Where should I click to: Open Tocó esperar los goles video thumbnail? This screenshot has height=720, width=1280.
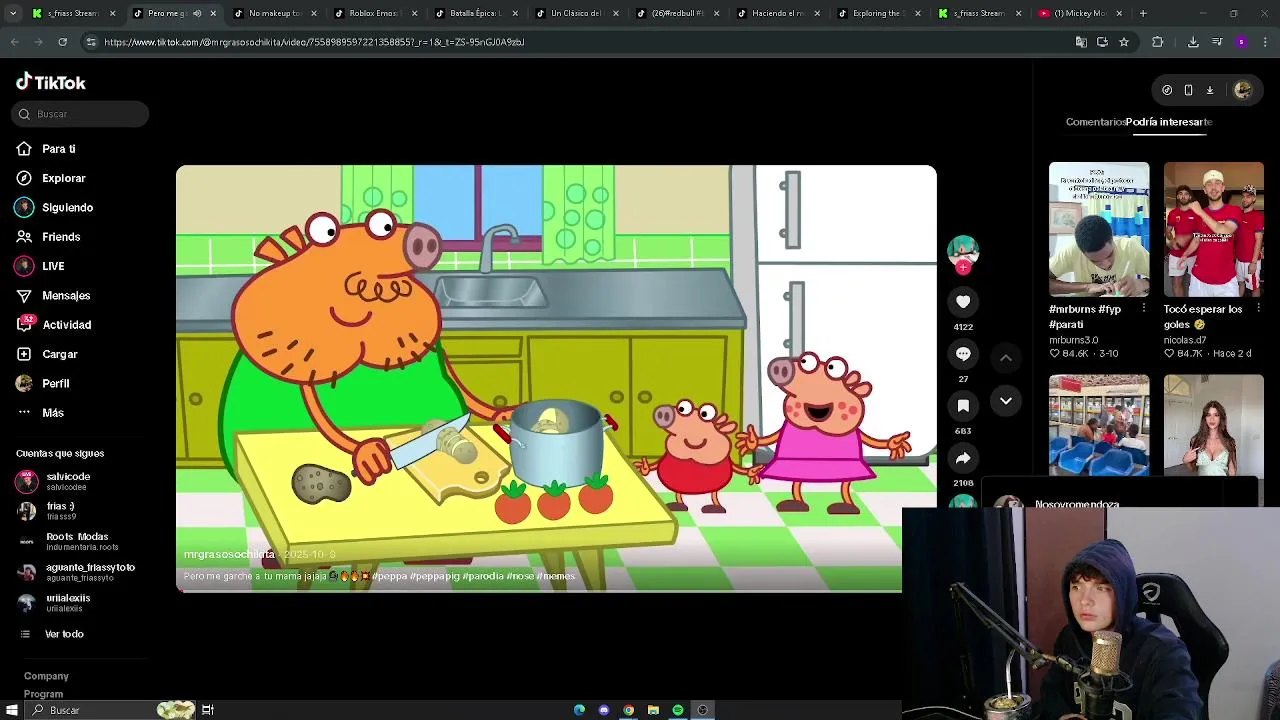[x=1214, y=229]
